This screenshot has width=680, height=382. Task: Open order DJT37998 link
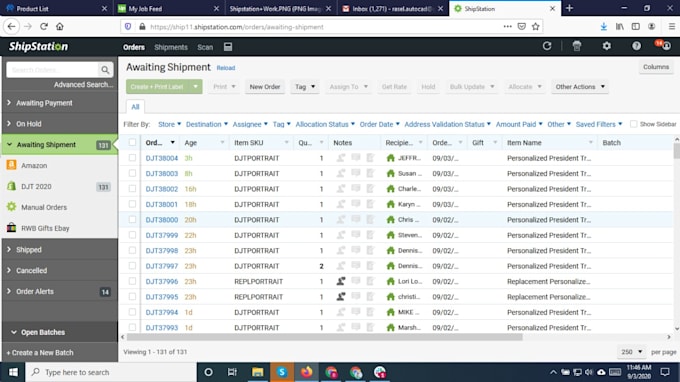point(162,251)
